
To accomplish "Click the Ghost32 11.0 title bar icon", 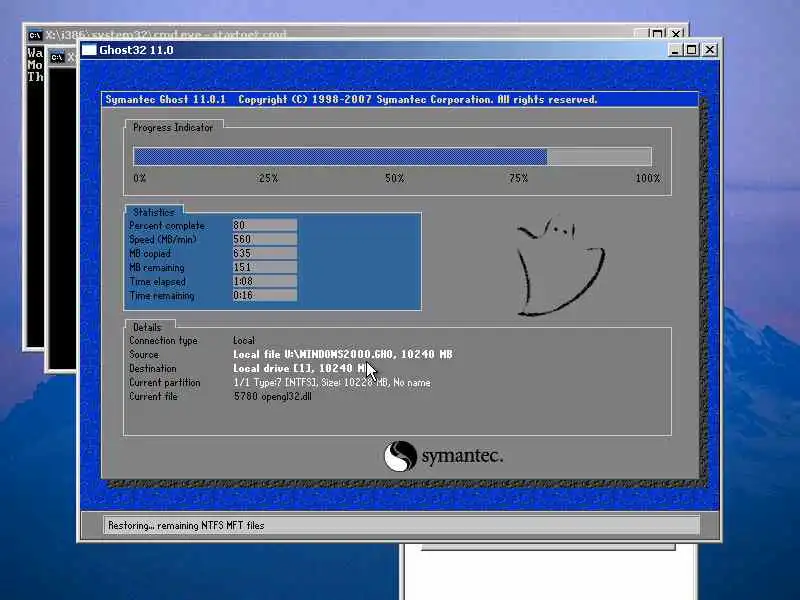I will click(89, 50).
